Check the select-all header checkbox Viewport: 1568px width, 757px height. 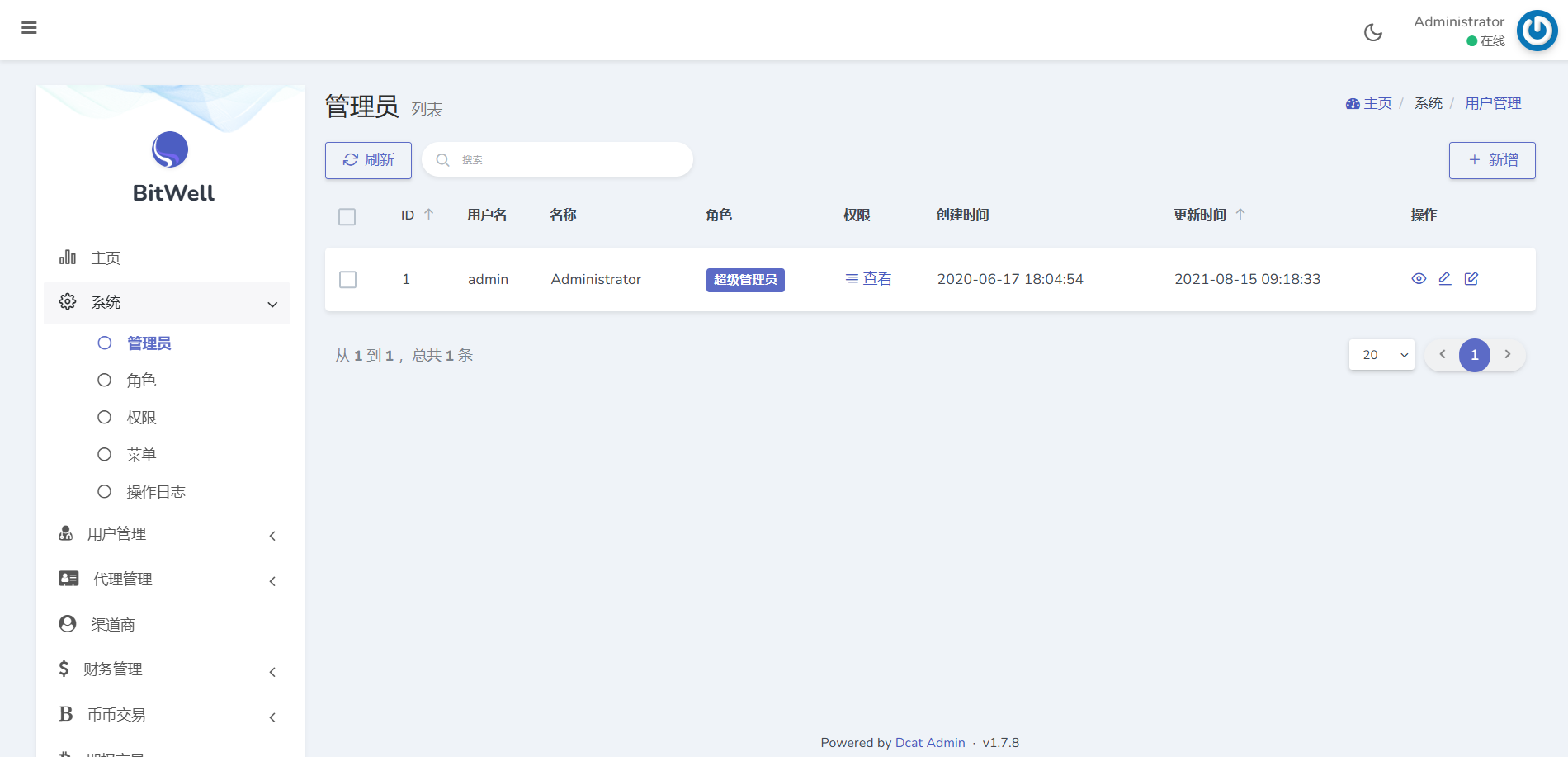(x=347, y=216)
